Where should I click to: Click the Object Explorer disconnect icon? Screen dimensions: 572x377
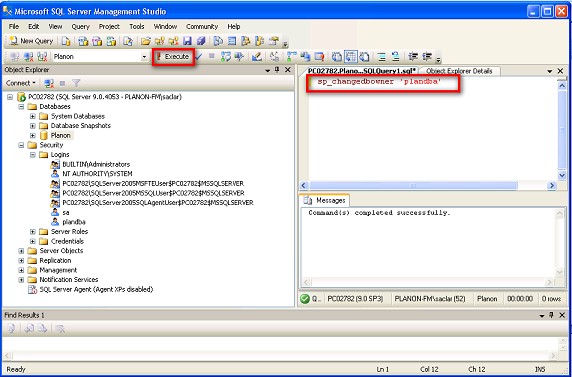[49, 83]
